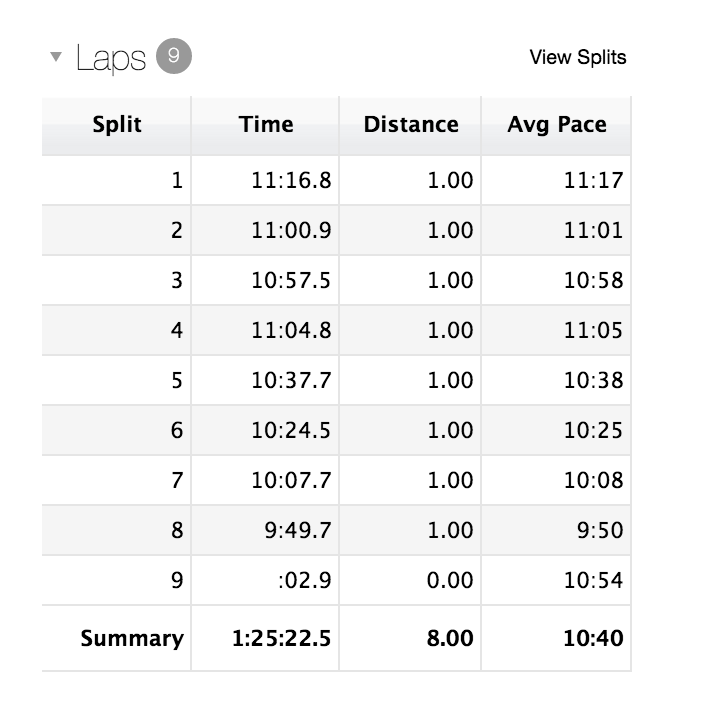Click the Avg Pace column header

coord(557,125)
